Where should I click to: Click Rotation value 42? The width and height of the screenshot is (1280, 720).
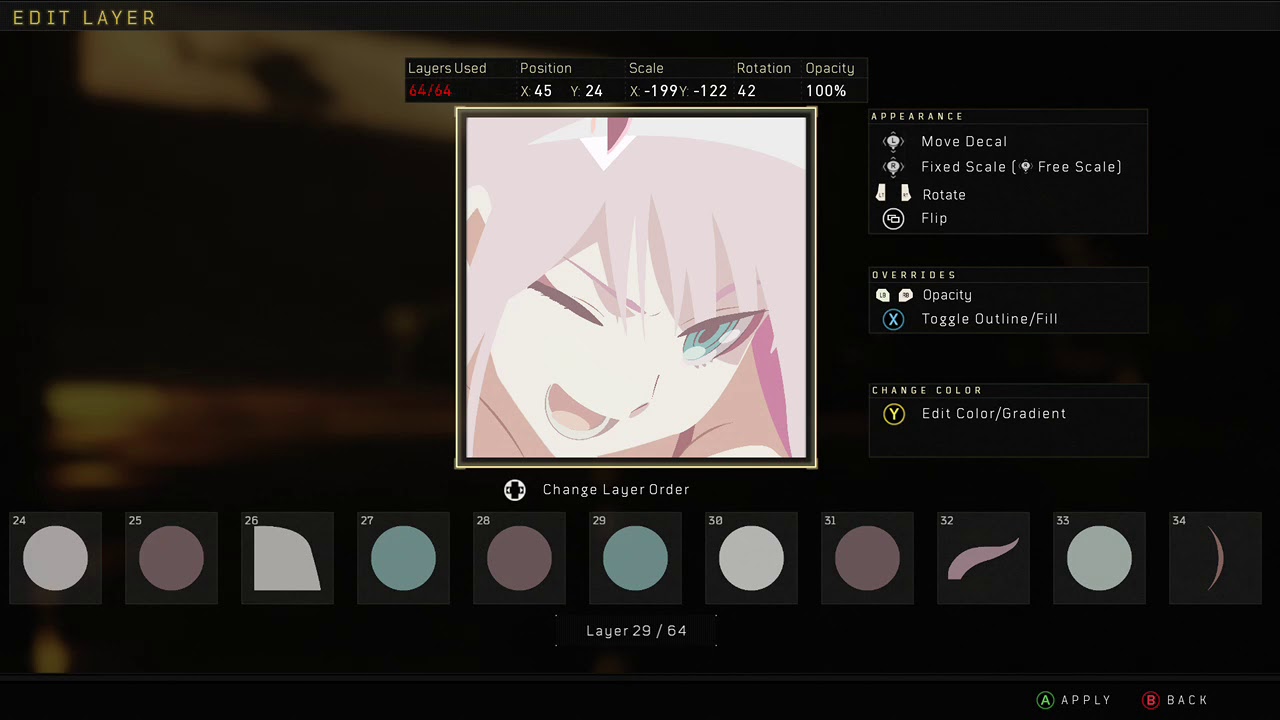(x=746, y=91)
